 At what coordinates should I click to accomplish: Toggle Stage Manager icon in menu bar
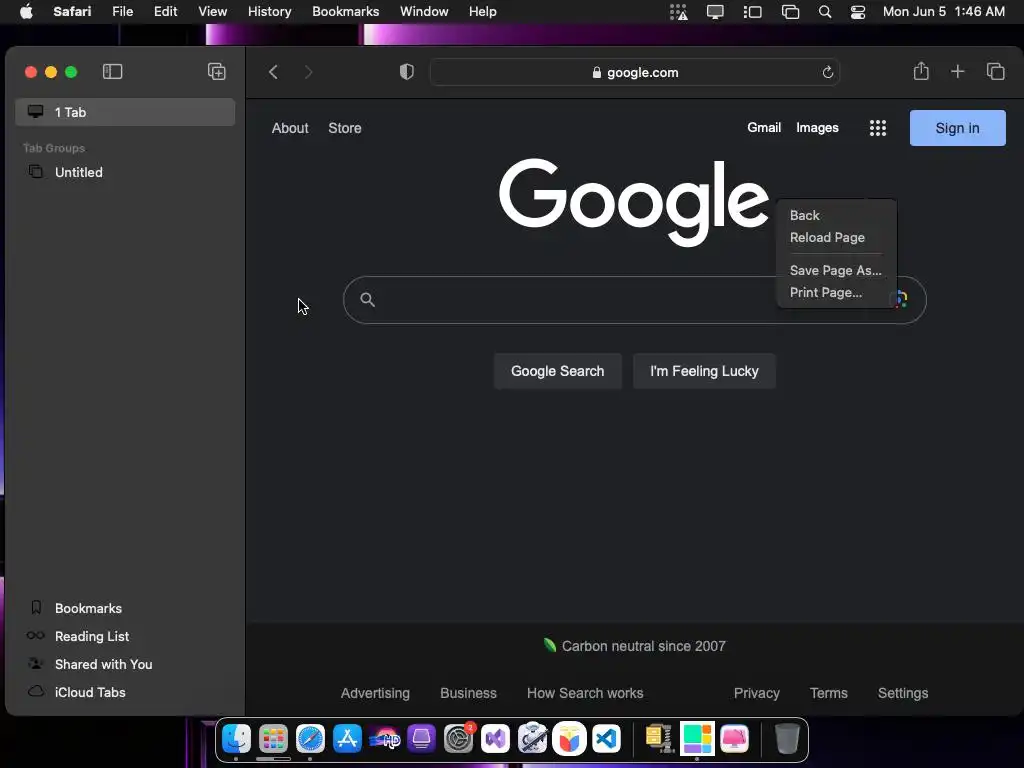pos(752,12)
